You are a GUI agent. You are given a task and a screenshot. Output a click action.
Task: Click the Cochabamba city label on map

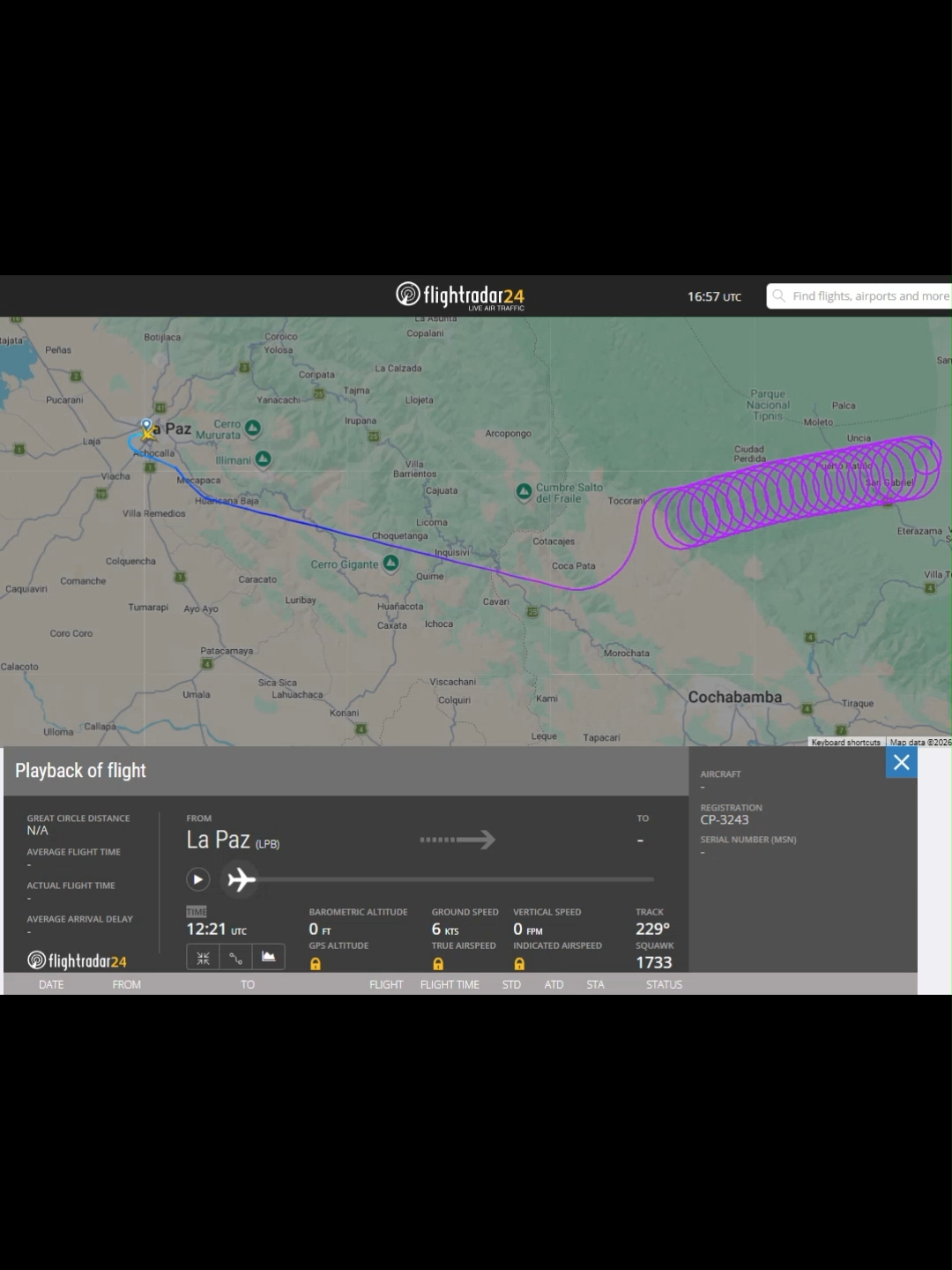735,697
